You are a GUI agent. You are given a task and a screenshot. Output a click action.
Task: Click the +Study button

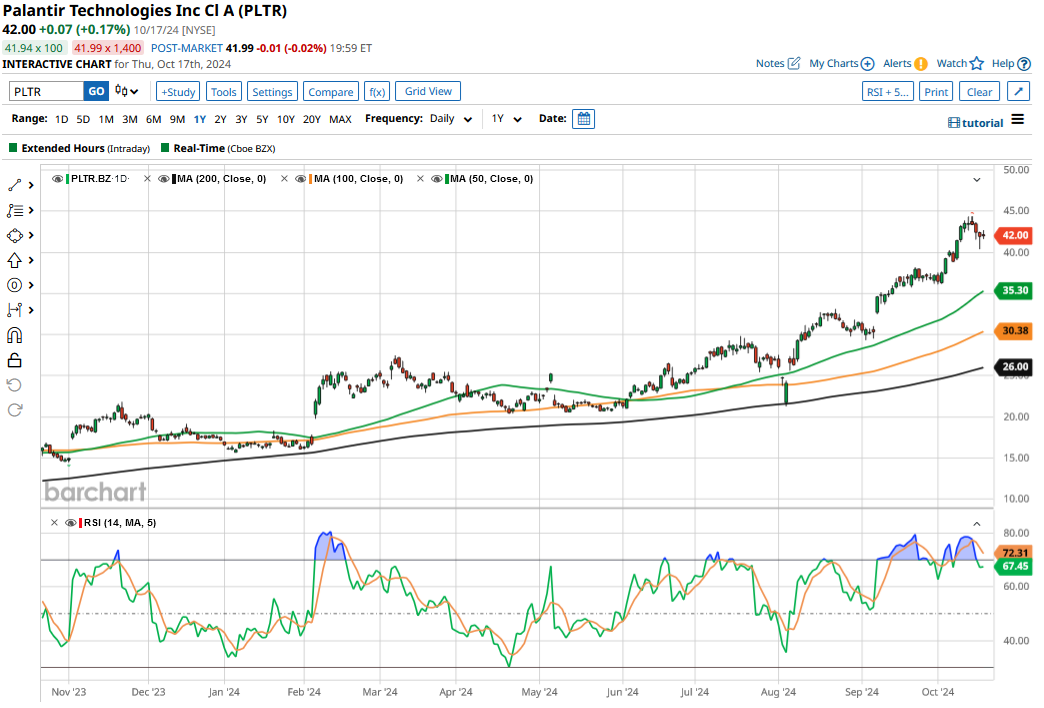(178, 92)
